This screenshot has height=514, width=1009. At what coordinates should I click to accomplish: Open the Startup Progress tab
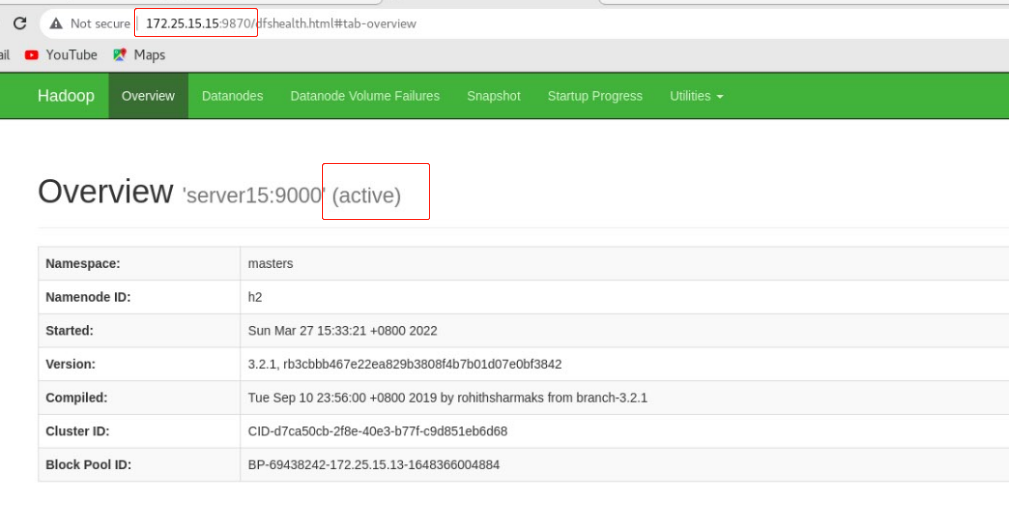click(x=595, y=96)
